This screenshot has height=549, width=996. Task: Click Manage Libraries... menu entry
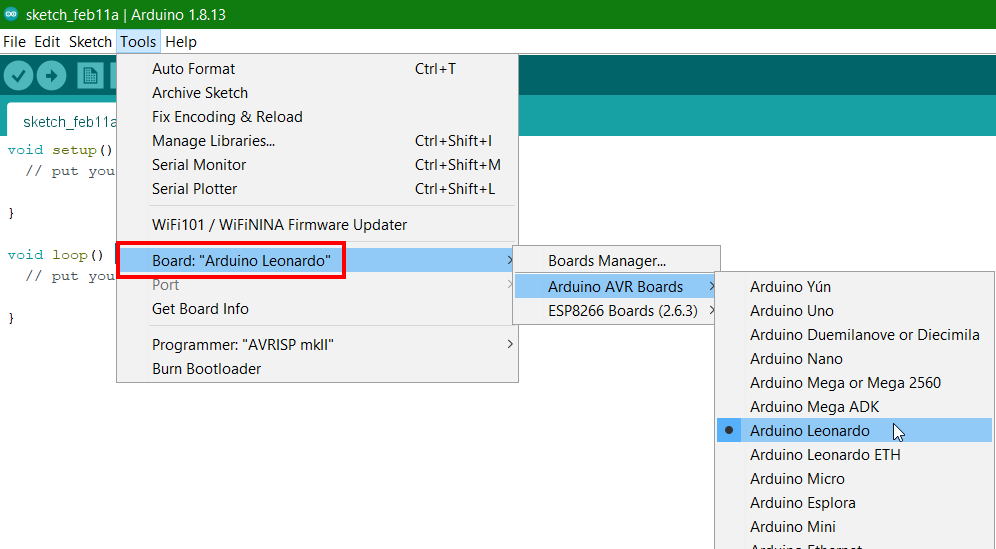(213, 141)
